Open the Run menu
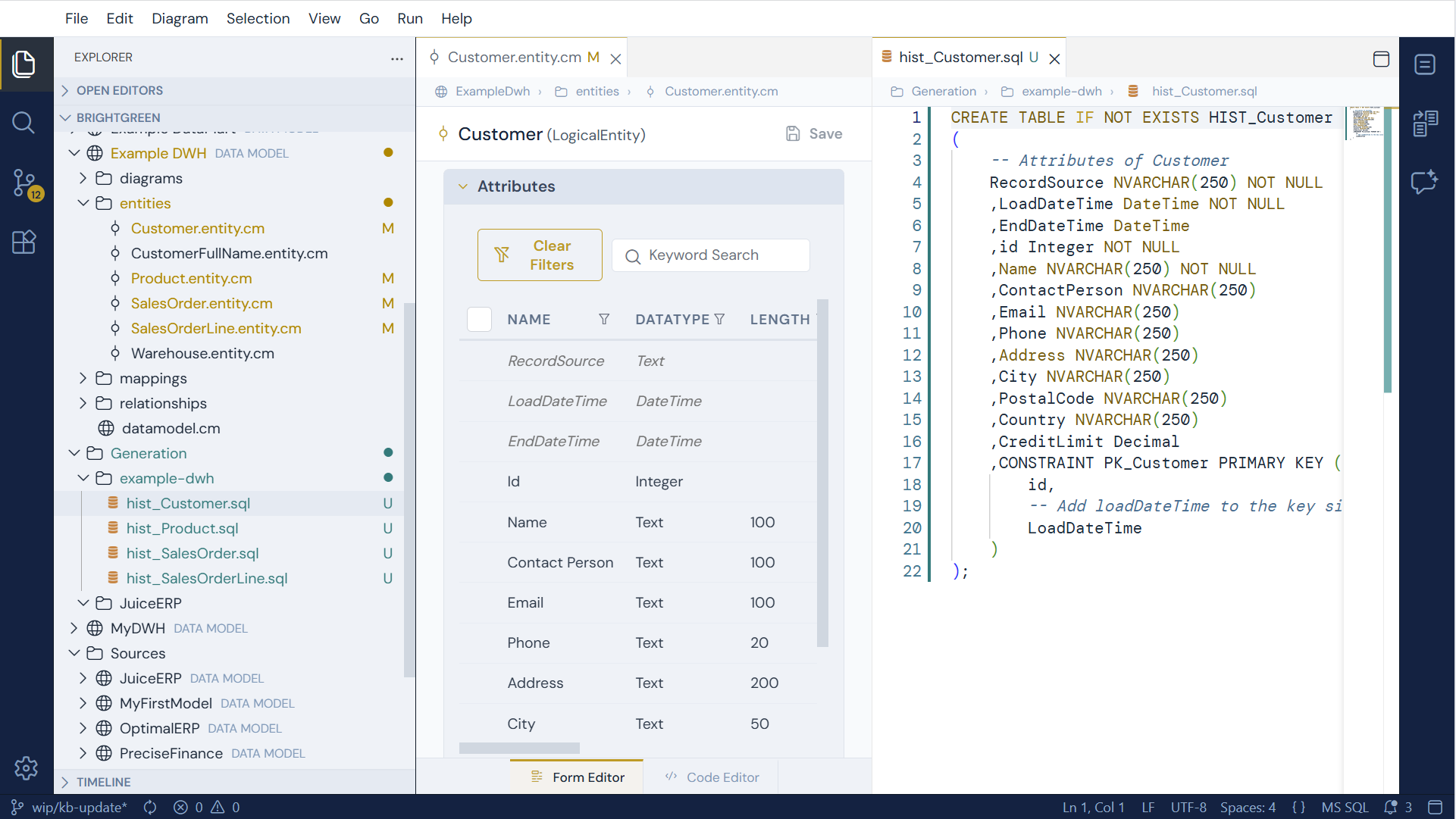 coord(410,18)
